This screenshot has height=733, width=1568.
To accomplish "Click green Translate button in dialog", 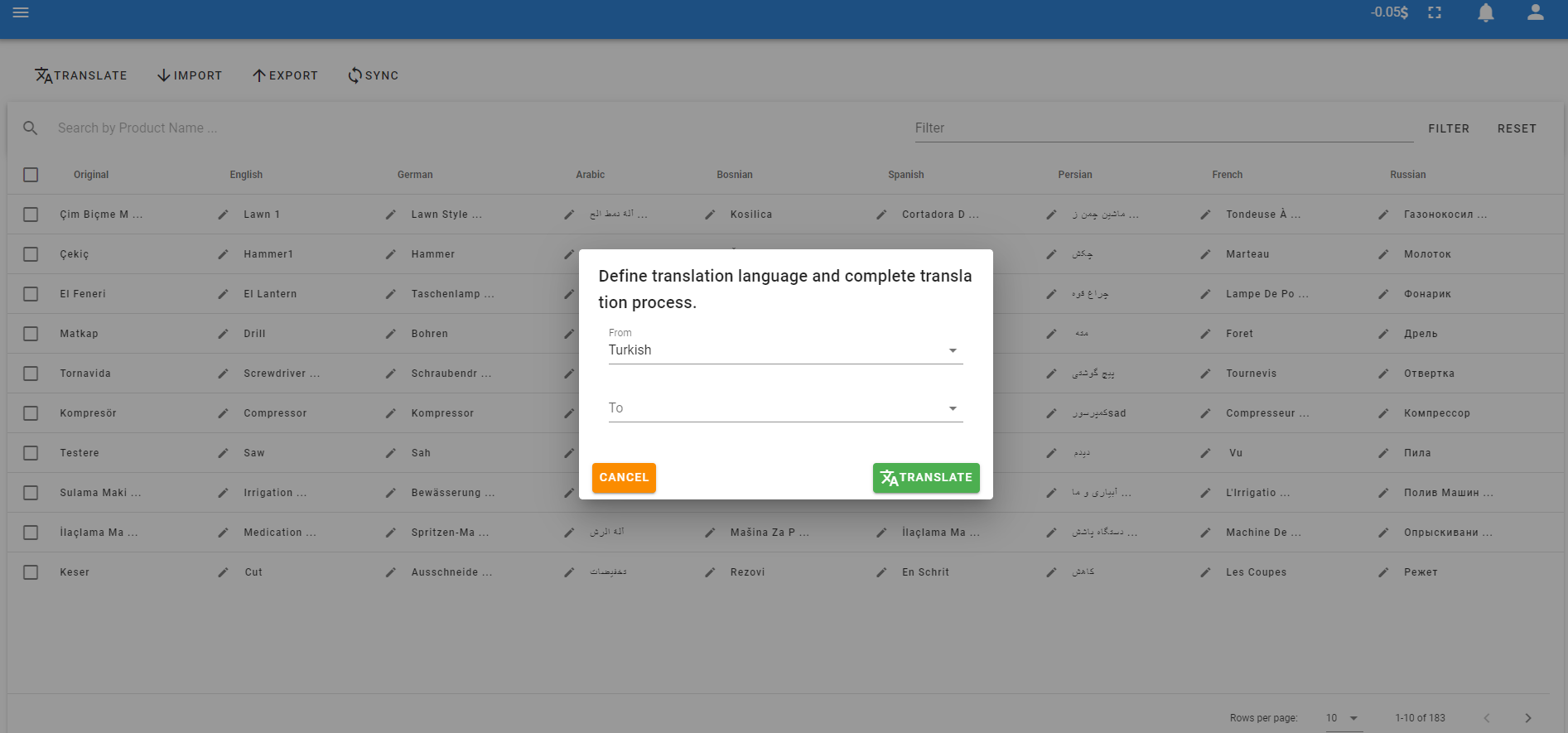I will tap(926, 478).
